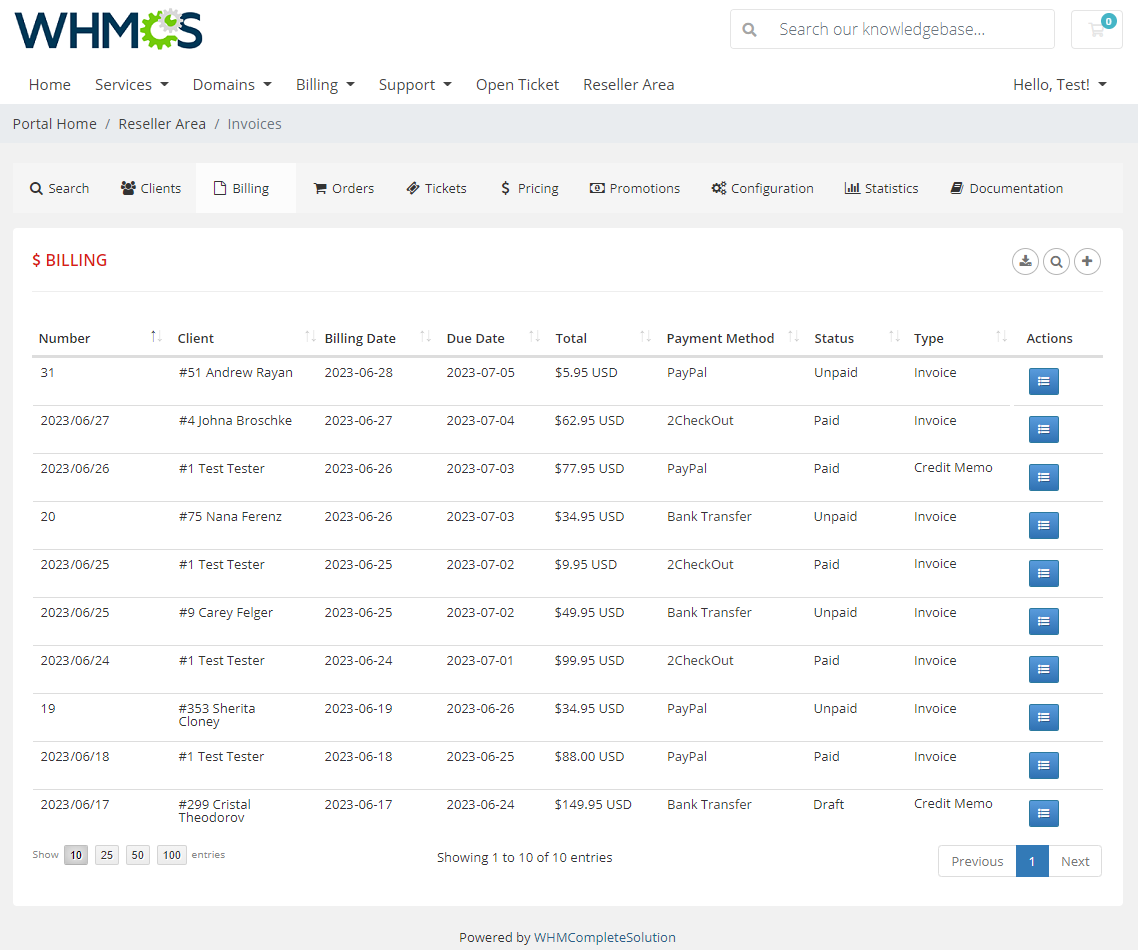
Task: Click the Next pagination button
Action: coord(1075,861)
